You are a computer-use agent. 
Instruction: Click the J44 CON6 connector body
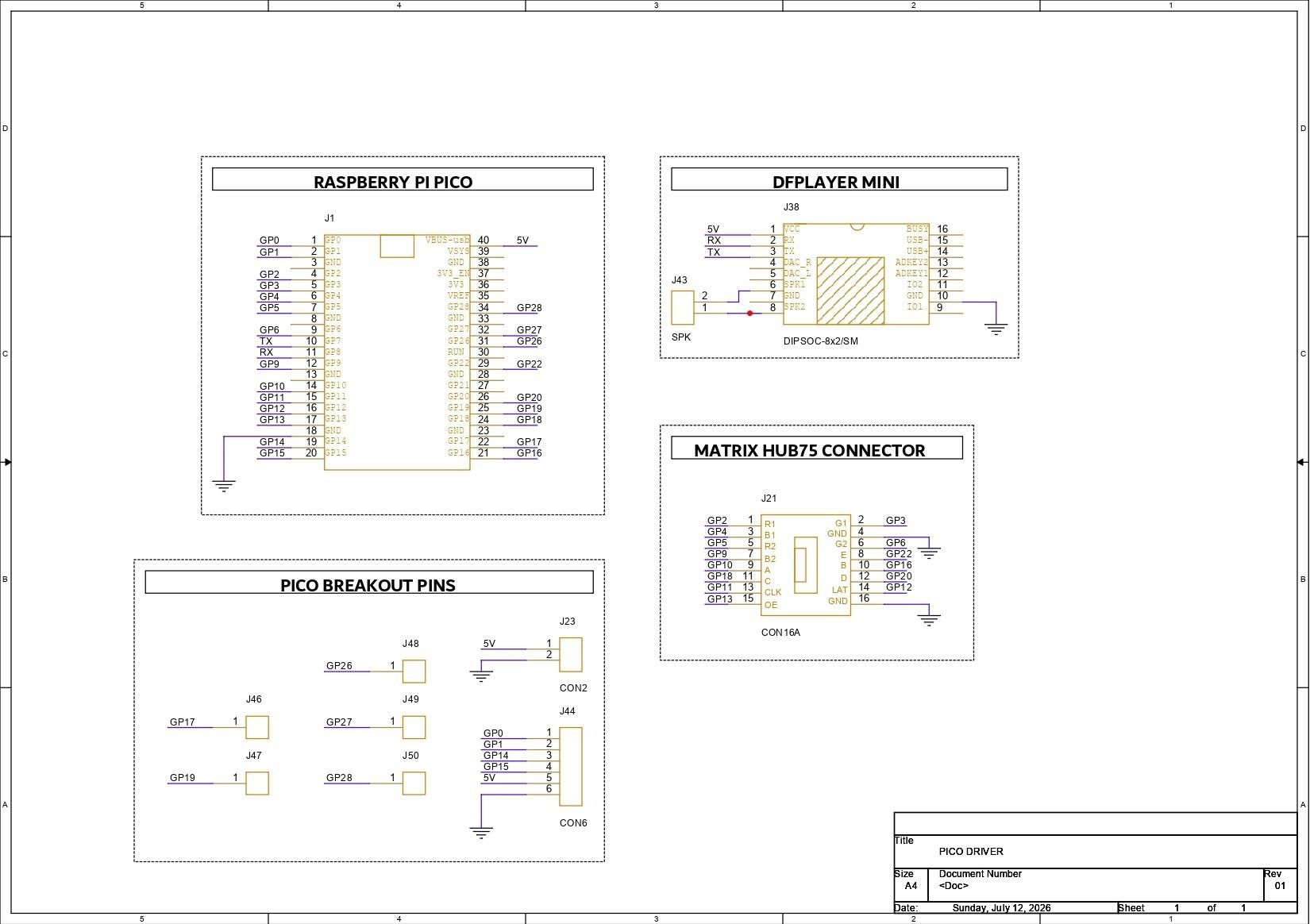pos(571,767)
